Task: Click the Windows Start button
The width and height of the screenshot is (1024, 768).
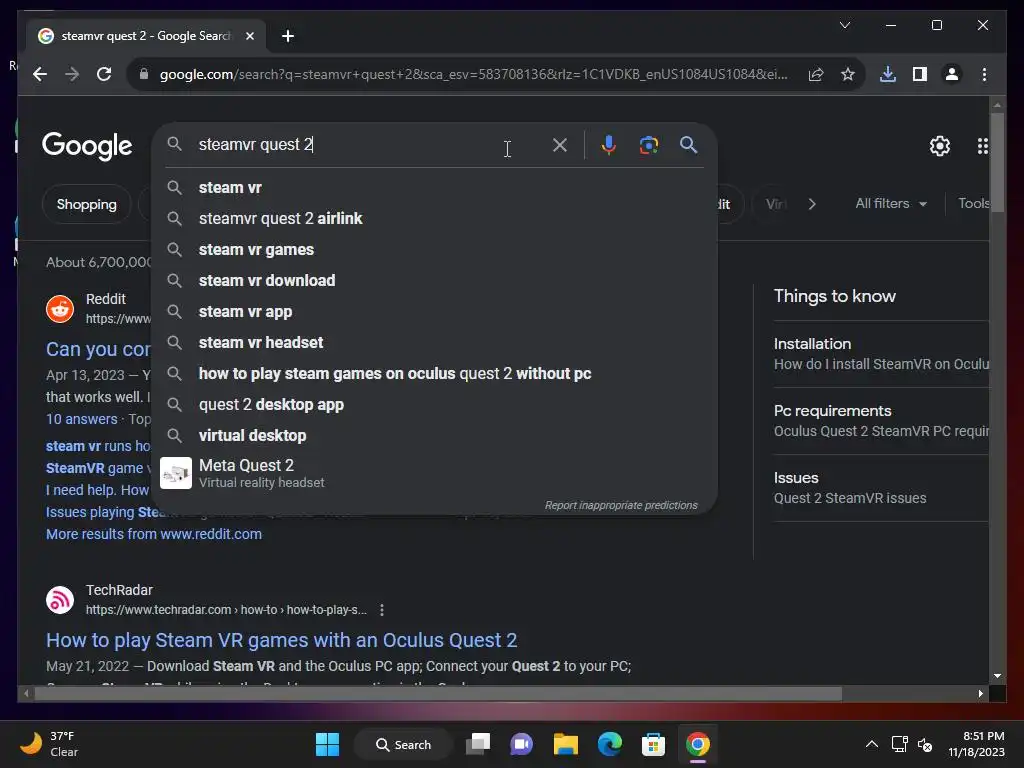Action: pyautogui.click(x=327, y=744)
